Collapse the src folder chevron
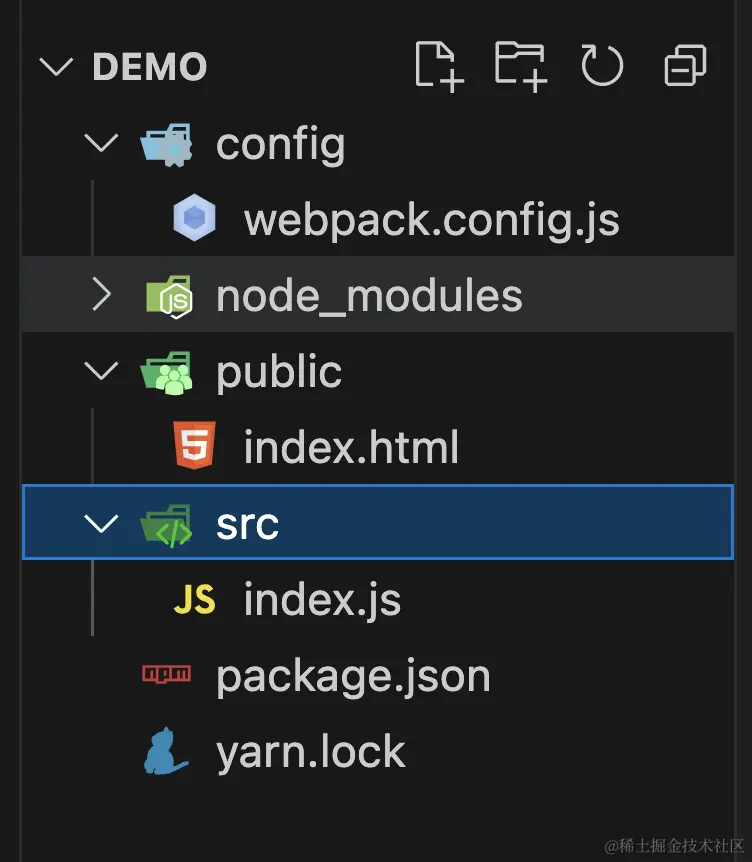This screenshot has height=862, width=752. point(102,524)
